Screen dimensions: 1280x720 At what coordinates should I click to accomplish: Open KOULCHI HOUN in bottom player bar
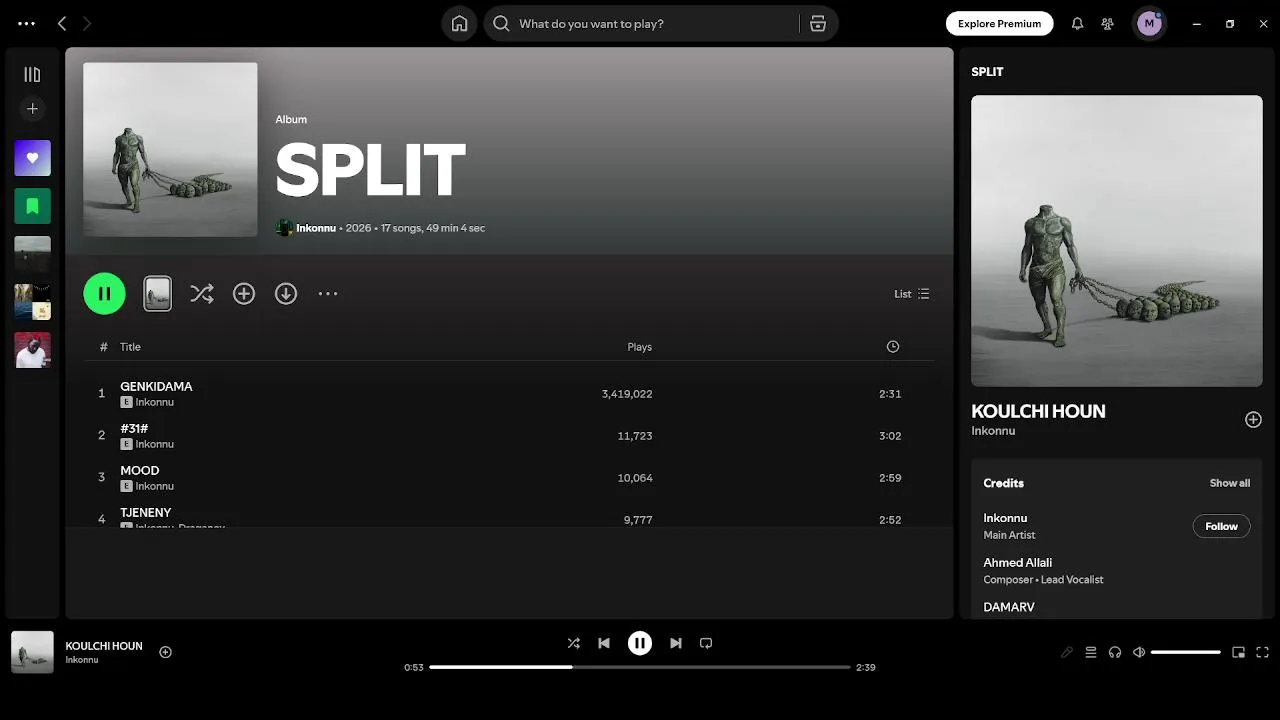(x=104, y=646)
